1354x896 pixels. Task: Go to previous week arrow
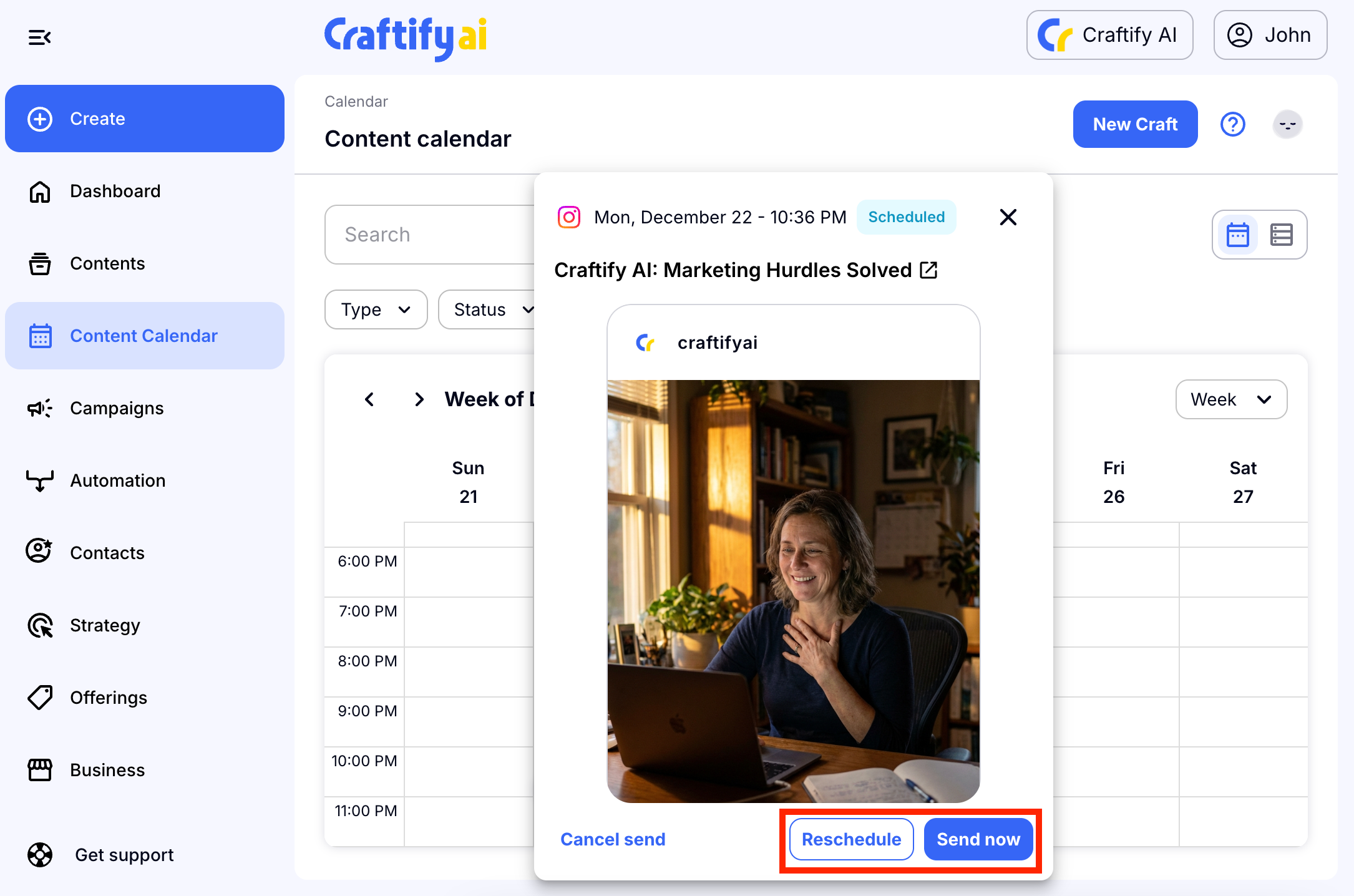click(x=369, y=399)
